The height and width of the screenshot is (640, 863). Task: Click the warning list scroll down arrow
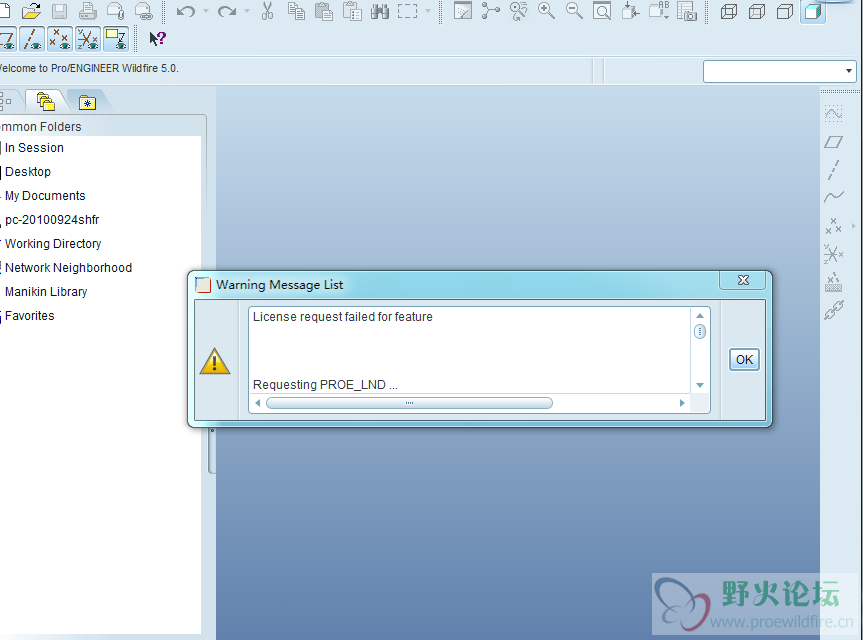pyautogui.click(x=700, y=385)
